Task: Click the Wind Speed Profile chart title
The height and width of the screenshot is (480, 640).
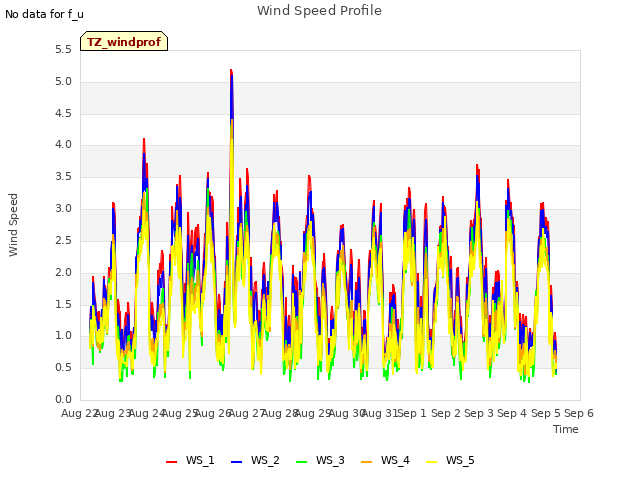Action: [319, 11]
